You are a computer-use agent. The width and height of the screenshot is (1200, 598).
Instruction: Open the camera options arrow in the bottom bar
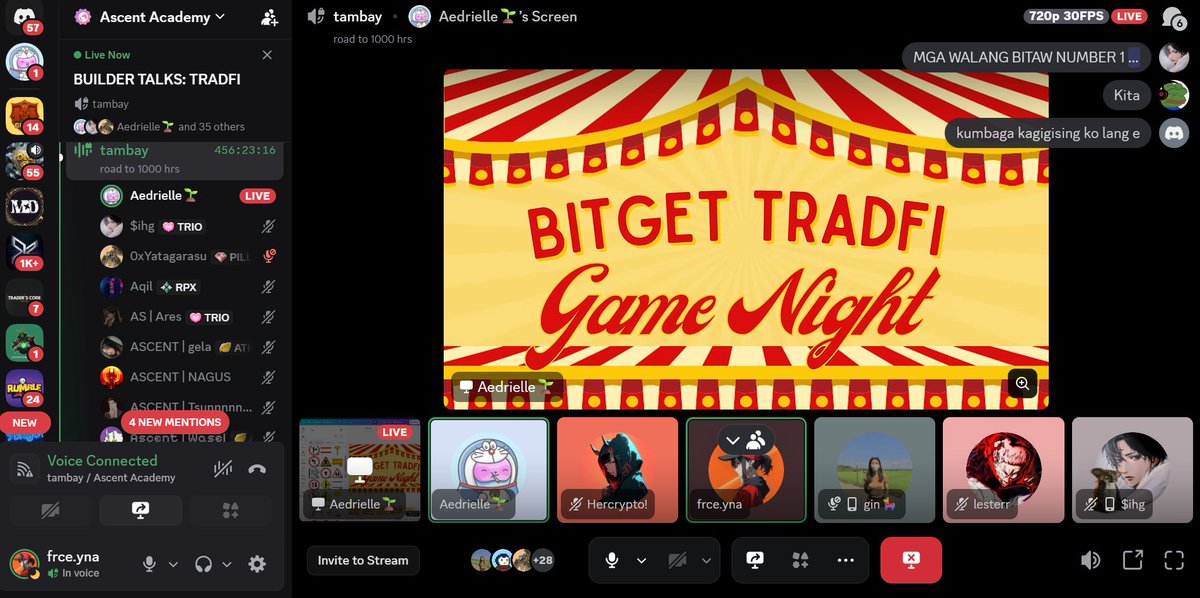coord(706,560)
